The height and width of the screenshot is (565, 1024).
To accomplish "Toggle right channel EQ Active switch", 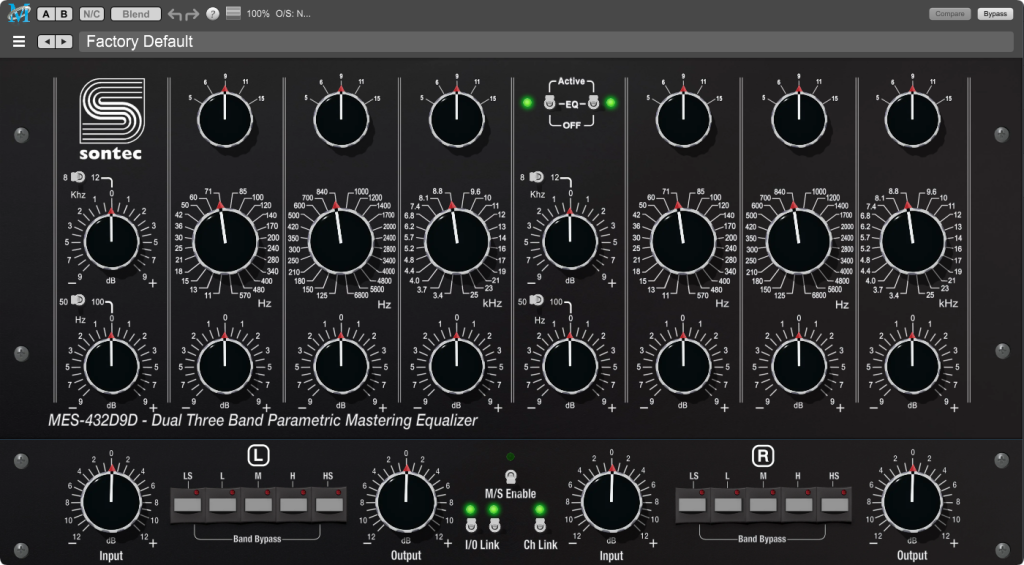I will 594,103.
